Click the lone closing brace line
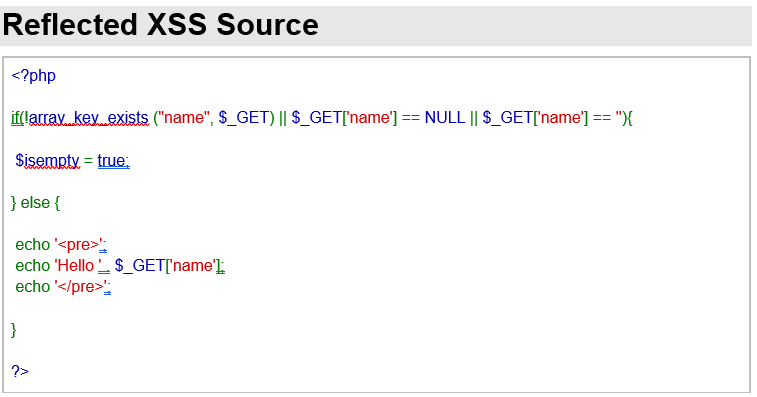Screen dimensions: 757x397 [x=14, y=329]
